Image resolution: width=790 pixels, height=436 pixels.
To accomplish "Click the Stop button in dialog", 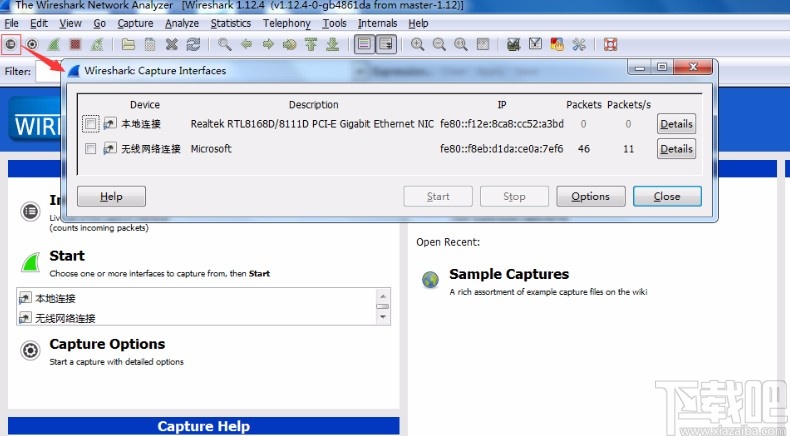I will (x=514, y=197).
